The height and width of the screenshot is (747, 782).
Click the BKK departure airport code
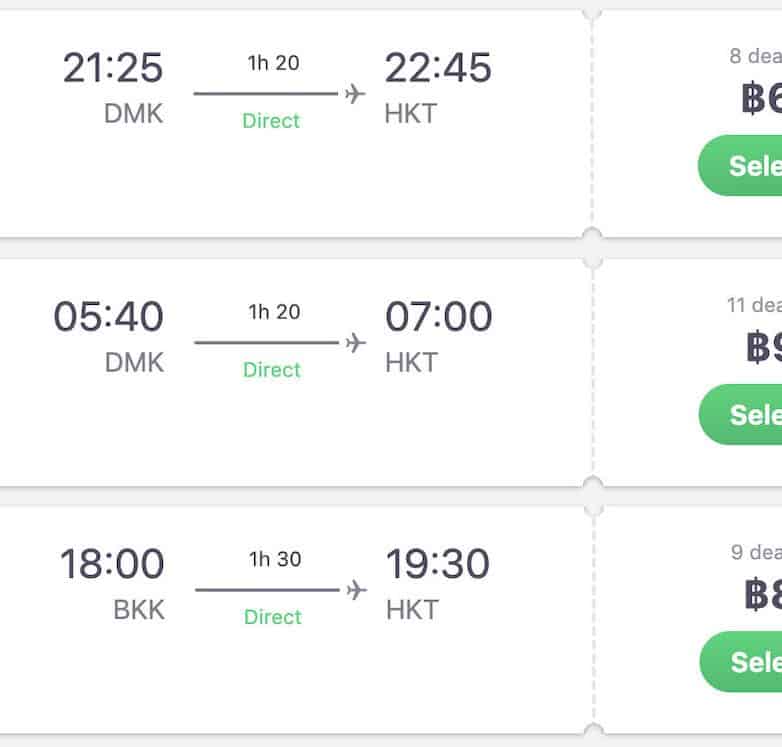138,609
